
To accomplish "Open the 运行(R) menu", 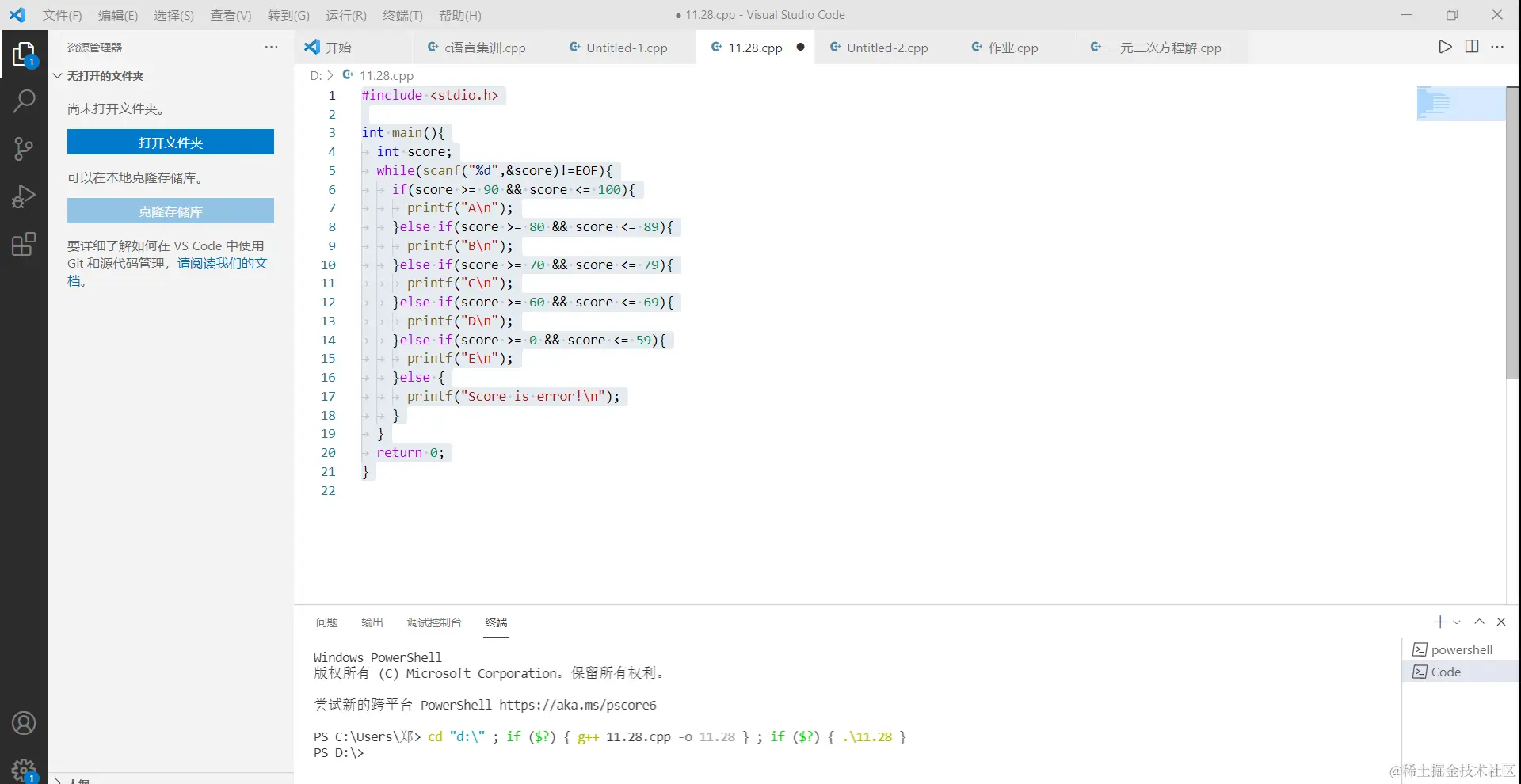I will [346, 15].
